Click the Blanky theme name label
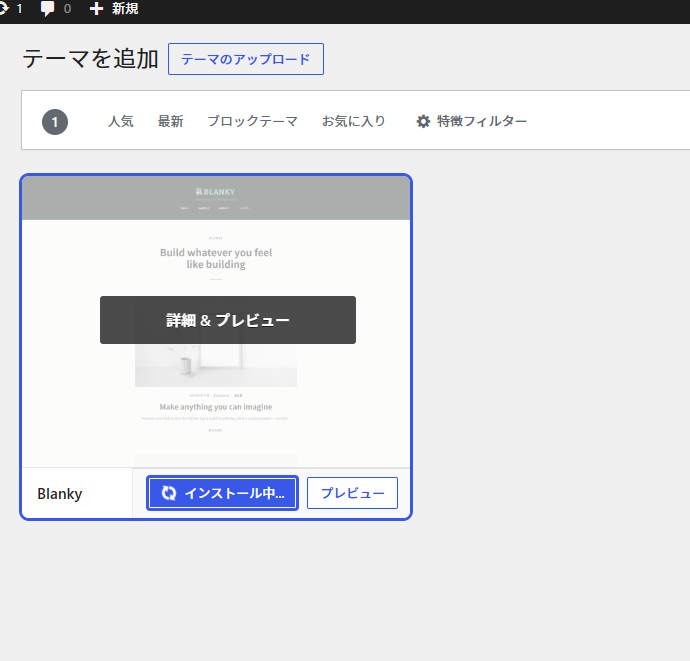 pyautogui.click(x=60, y=494)
